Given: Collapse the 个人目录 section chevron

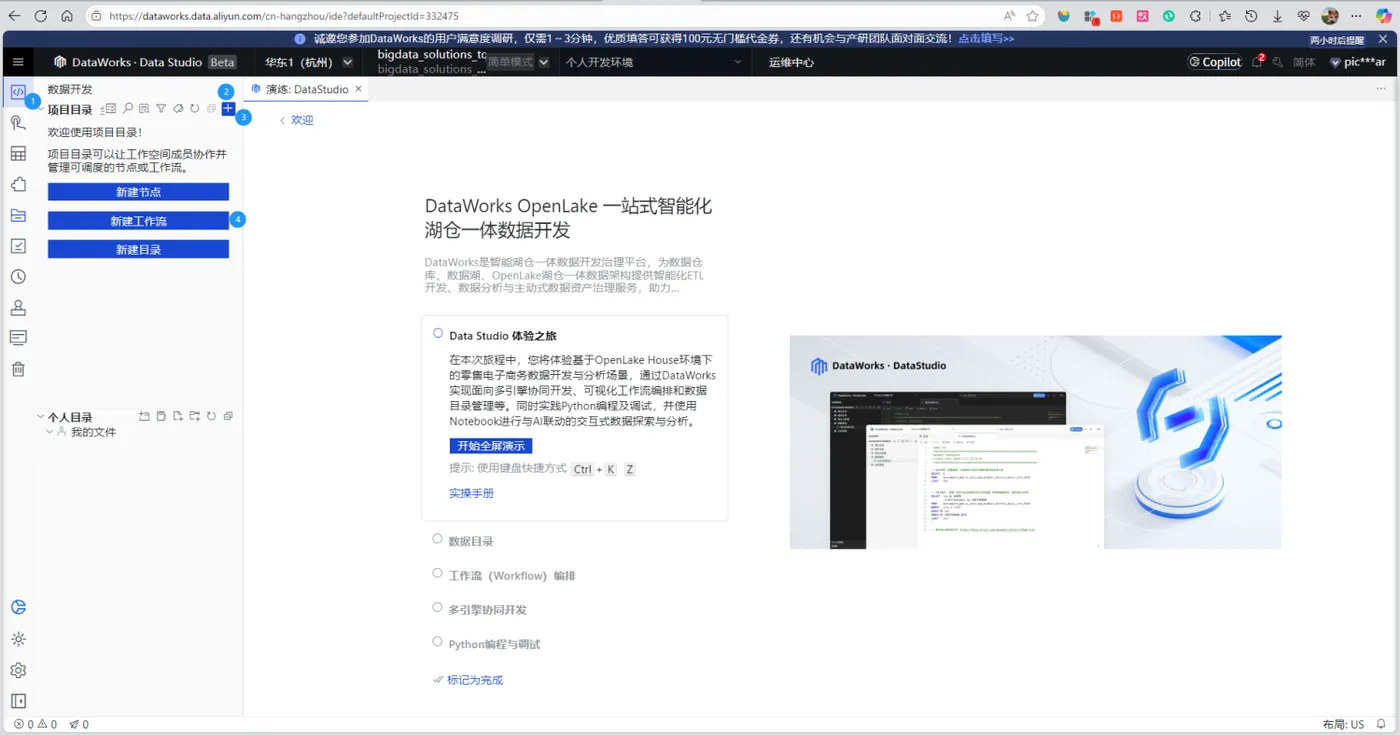Looking at the screenshot, I should click(x=41, y=416).
